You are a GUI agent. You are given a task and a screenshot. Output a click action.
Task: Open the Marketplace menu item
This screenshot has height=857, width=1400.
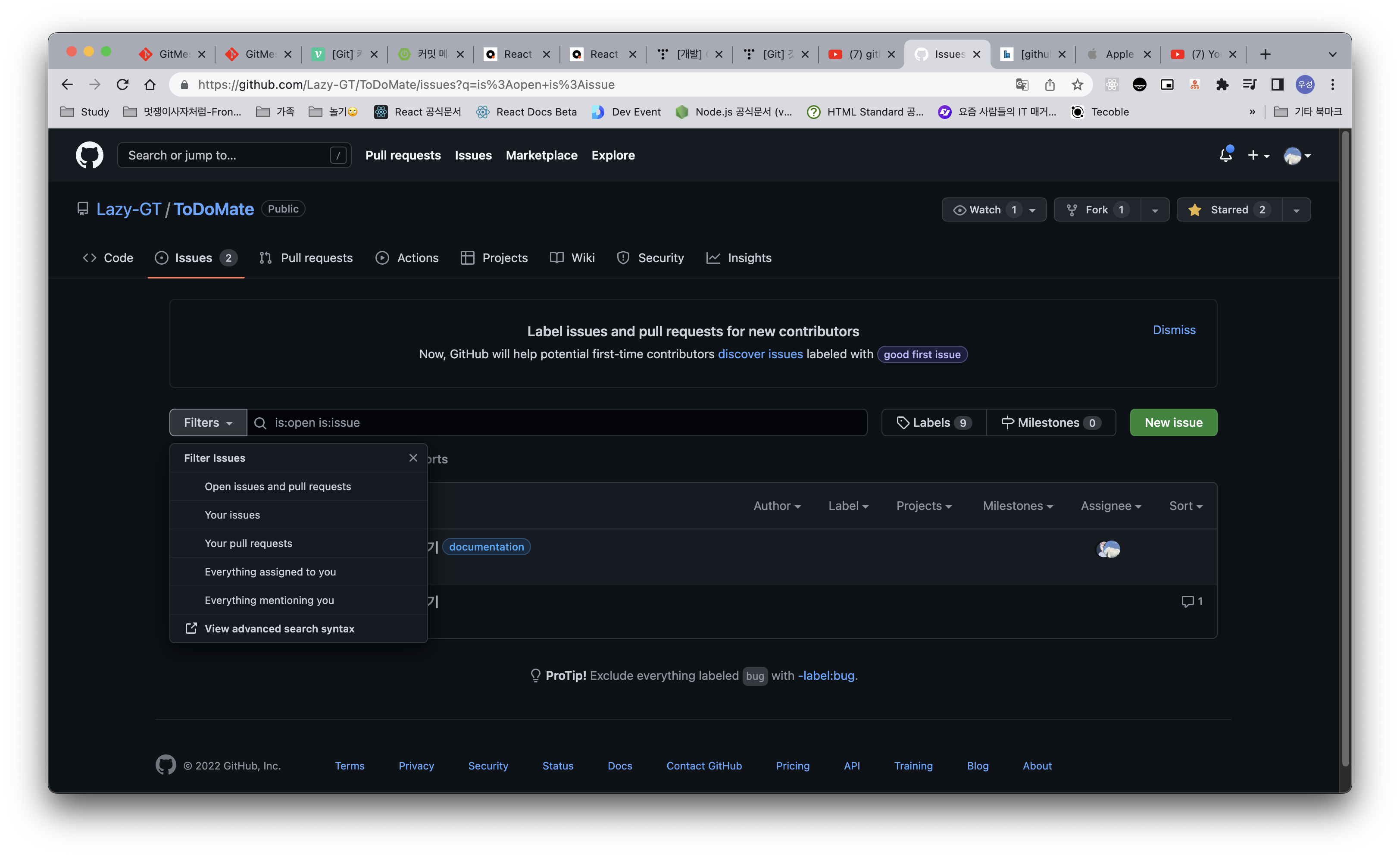point(541,155)
